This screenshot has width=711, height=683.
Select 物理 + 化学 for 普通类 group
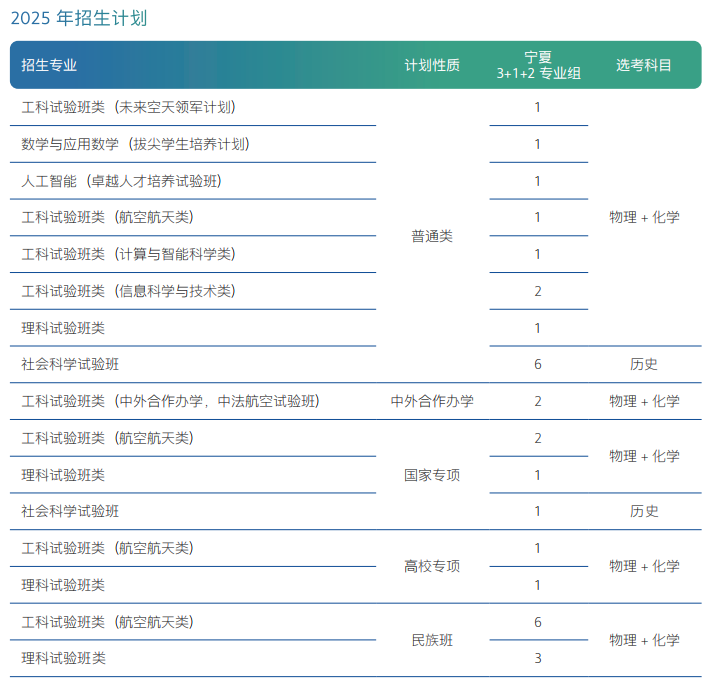pyautogui.click(x=644, y=218)
